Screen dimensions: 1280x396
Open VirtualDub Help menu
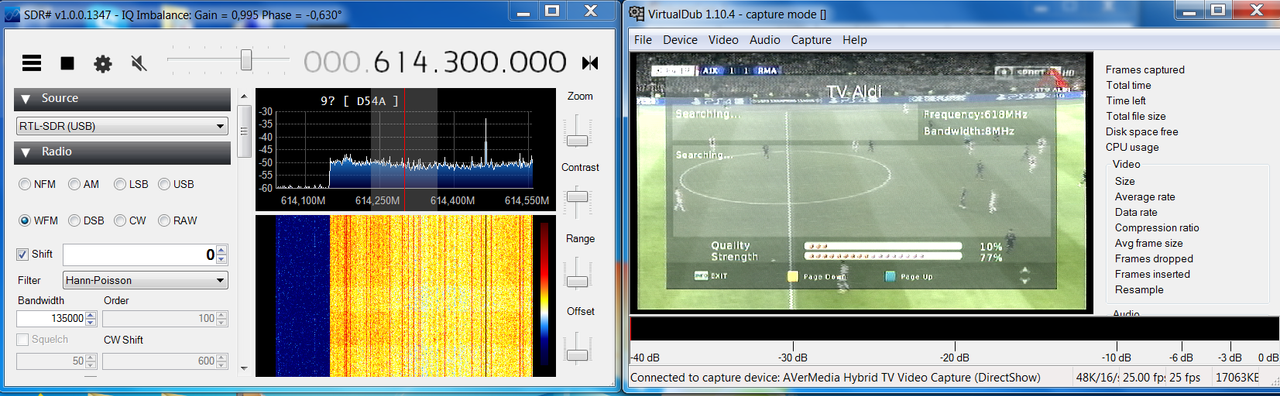(855, 40)
